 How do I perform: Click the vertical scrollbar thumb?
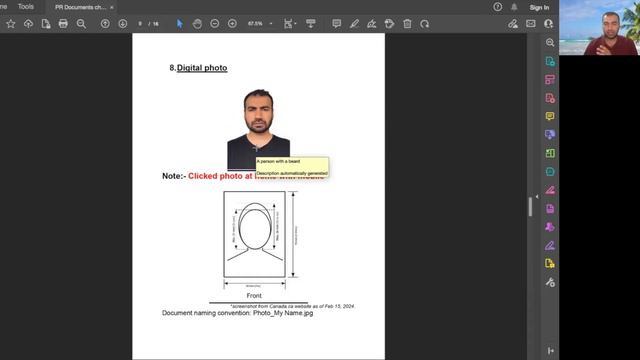[530, 207]
